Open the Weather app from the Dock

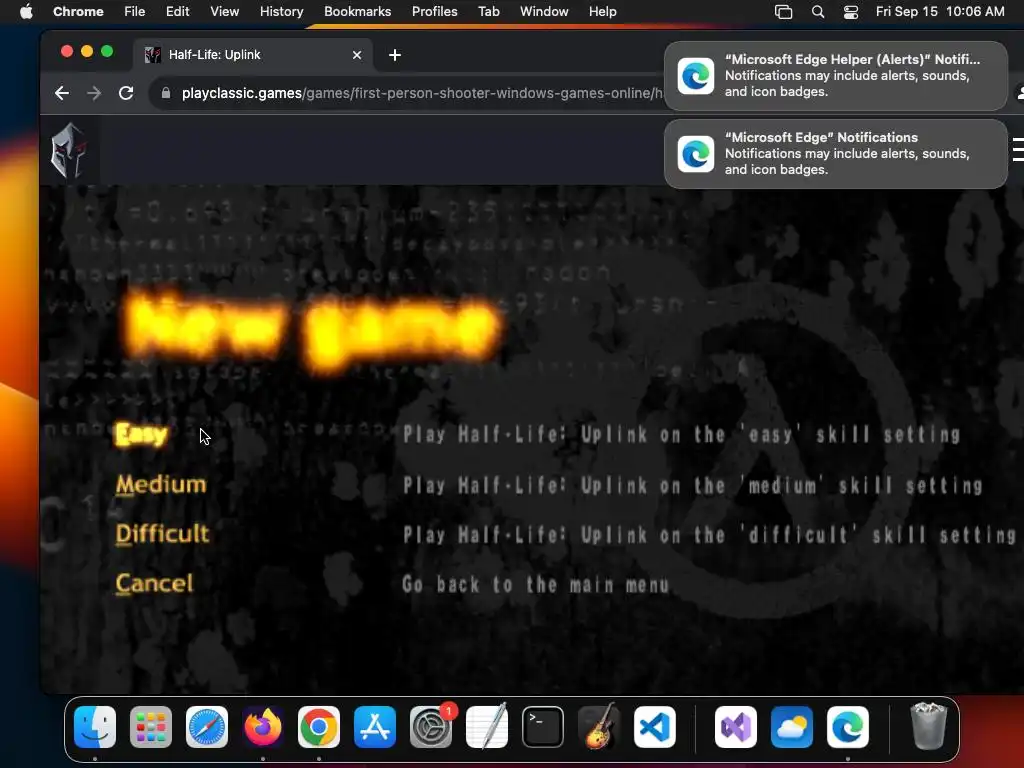click(792, 727)
